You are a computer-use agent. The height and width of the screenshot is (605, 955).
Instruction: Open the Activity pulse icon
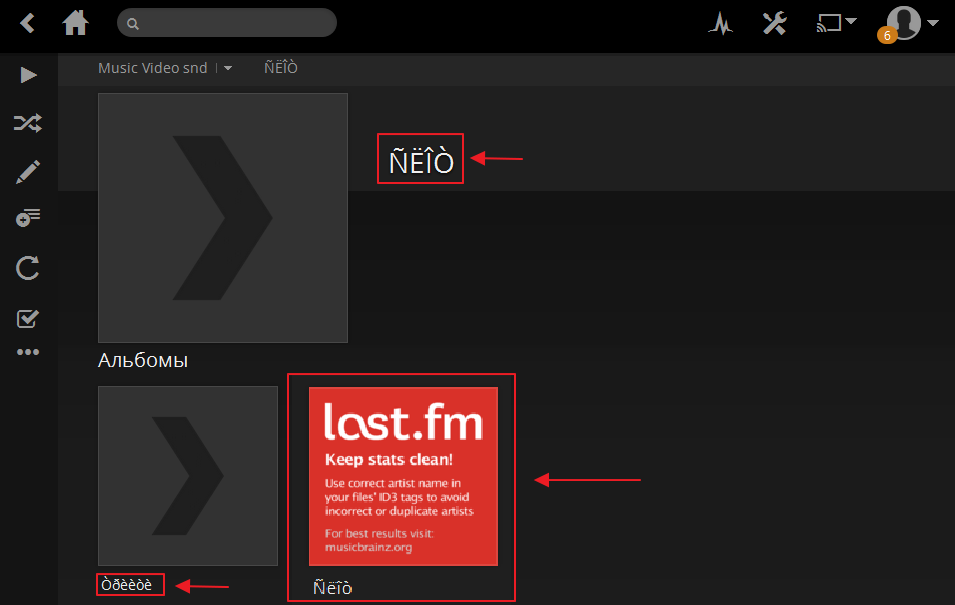click(721, 24)
